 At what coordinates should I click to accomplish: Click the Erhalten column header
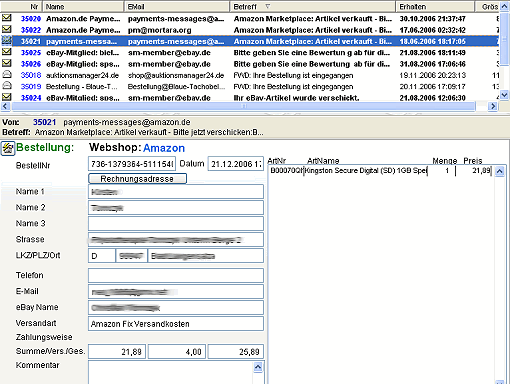[435, 6]
